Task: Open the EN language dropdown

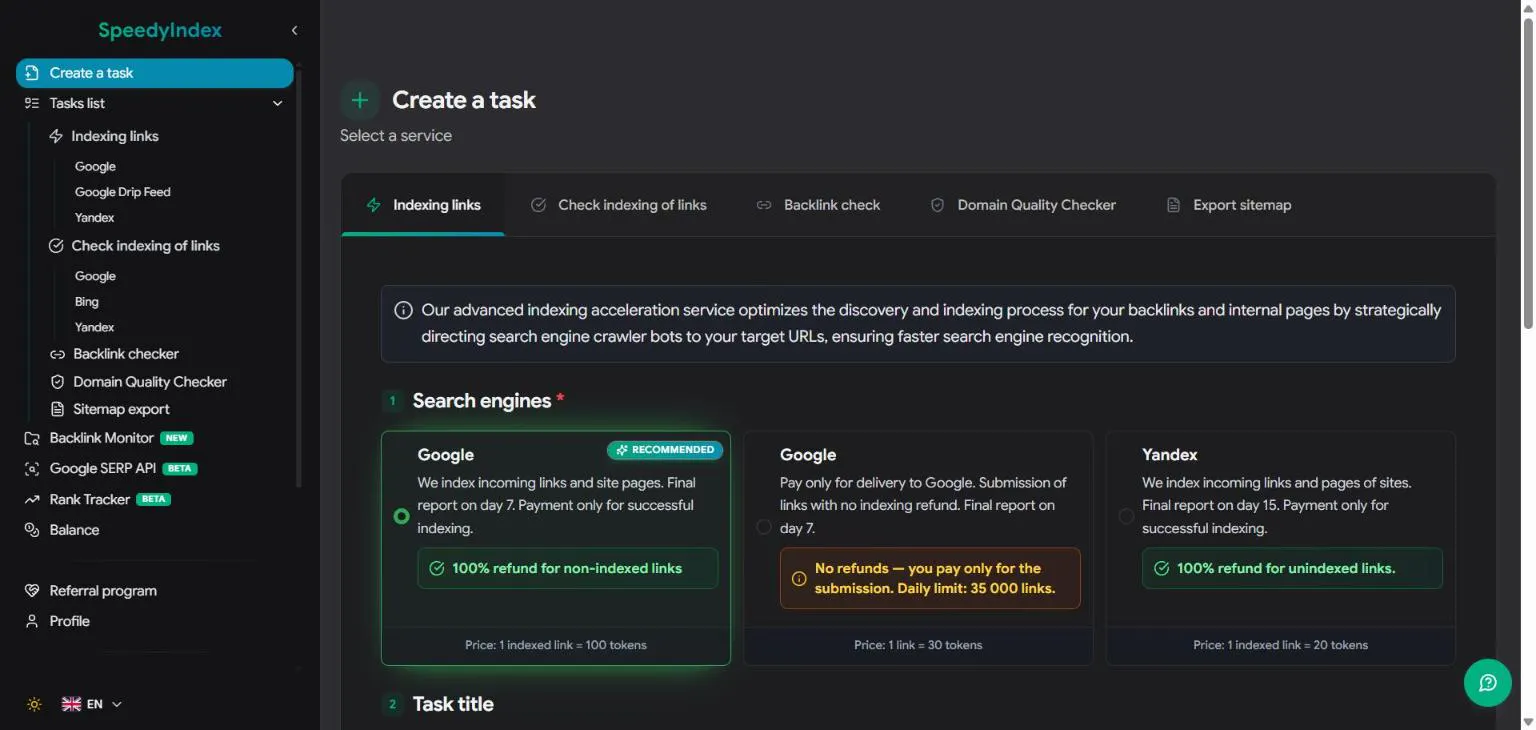Action: 92,704
